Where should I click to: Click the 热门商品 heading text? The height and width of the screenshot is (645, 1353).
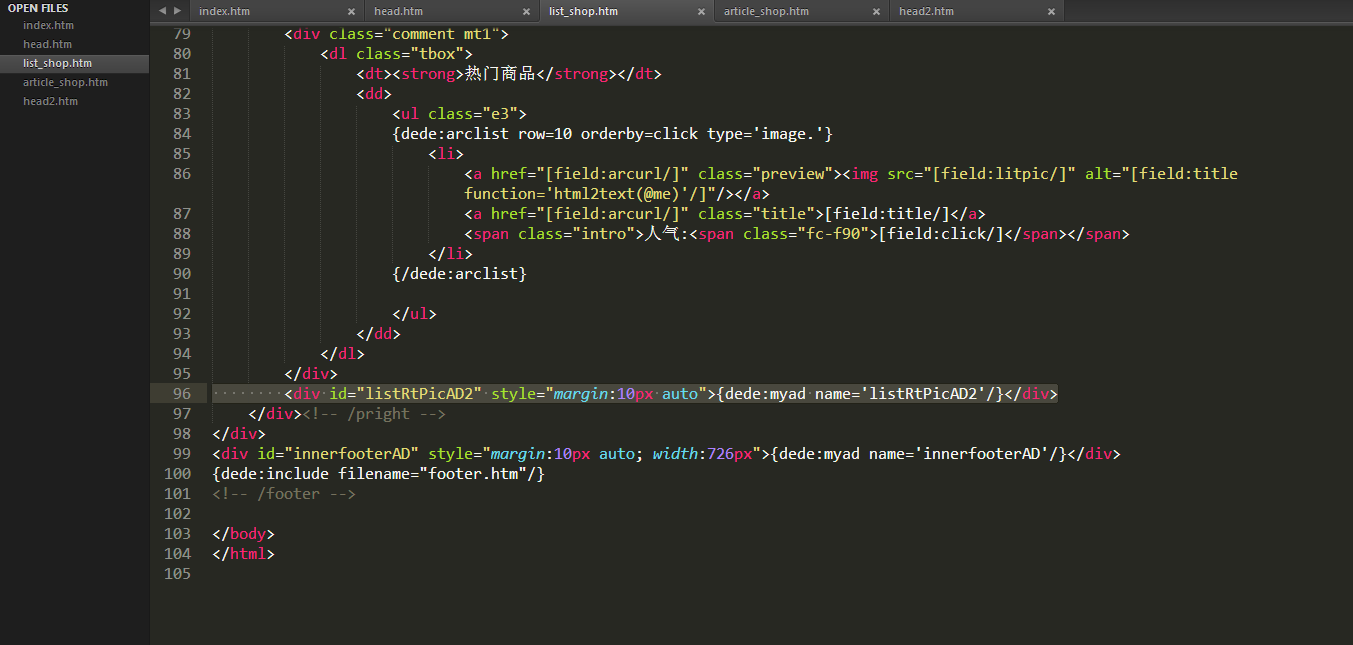(x=500, y=74)
